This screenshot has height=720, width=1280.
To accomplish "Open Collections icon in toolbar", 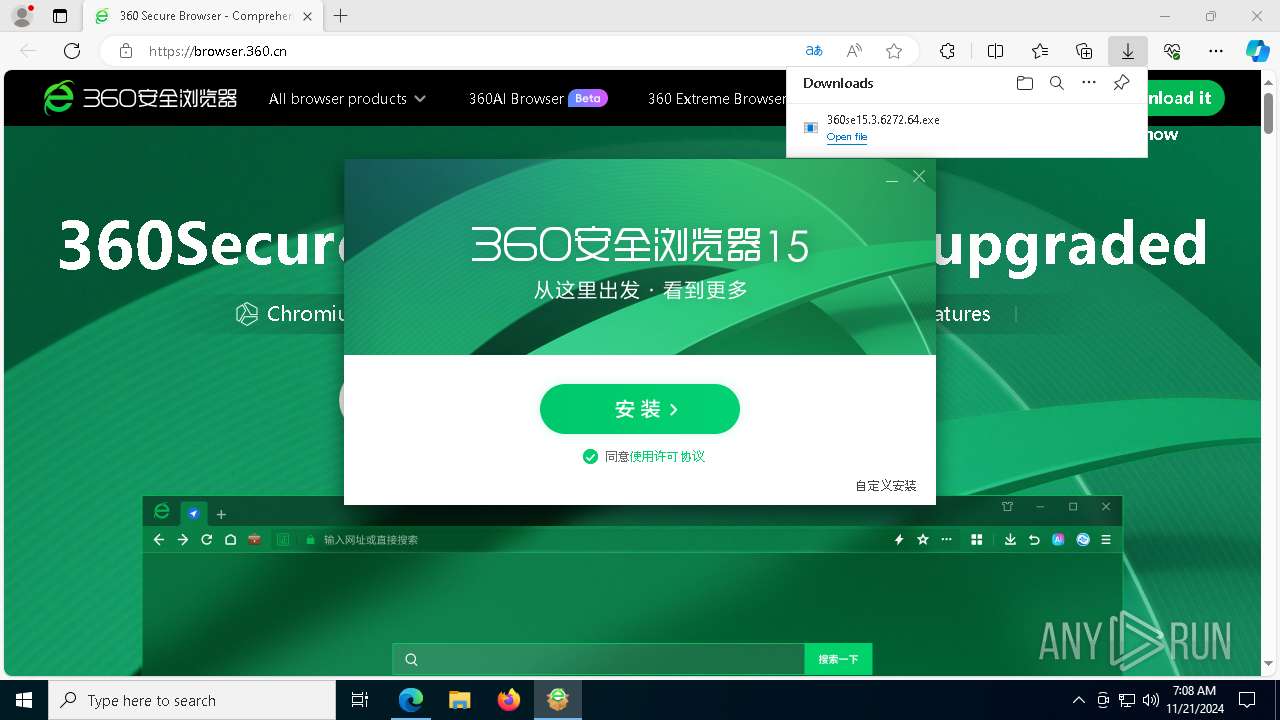I will tap(1084, 51).
